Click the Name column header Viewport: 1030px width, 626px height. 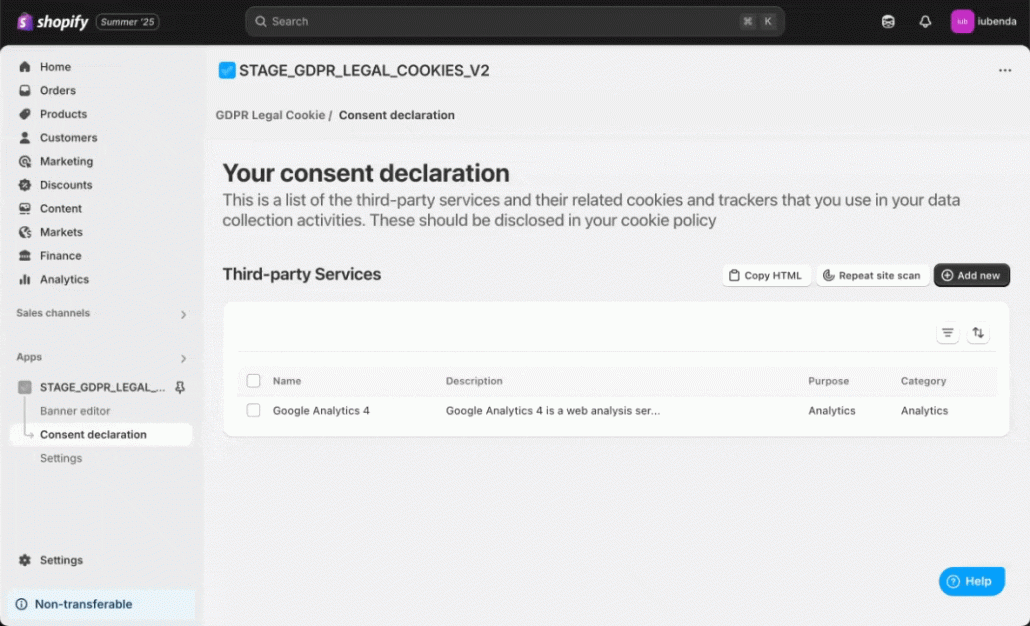click(287, 381)
